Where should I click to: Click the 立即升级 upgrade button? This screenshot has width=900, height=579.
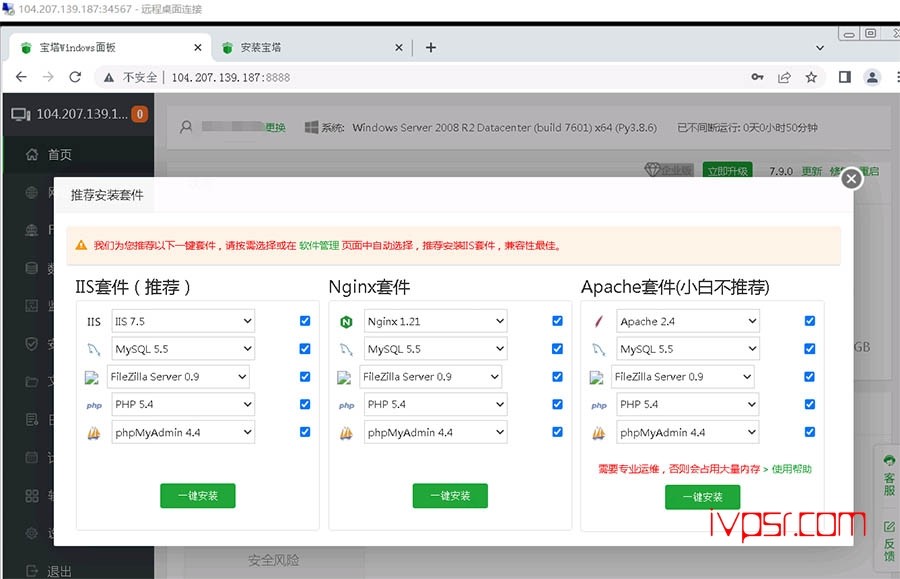click(727, 171)
